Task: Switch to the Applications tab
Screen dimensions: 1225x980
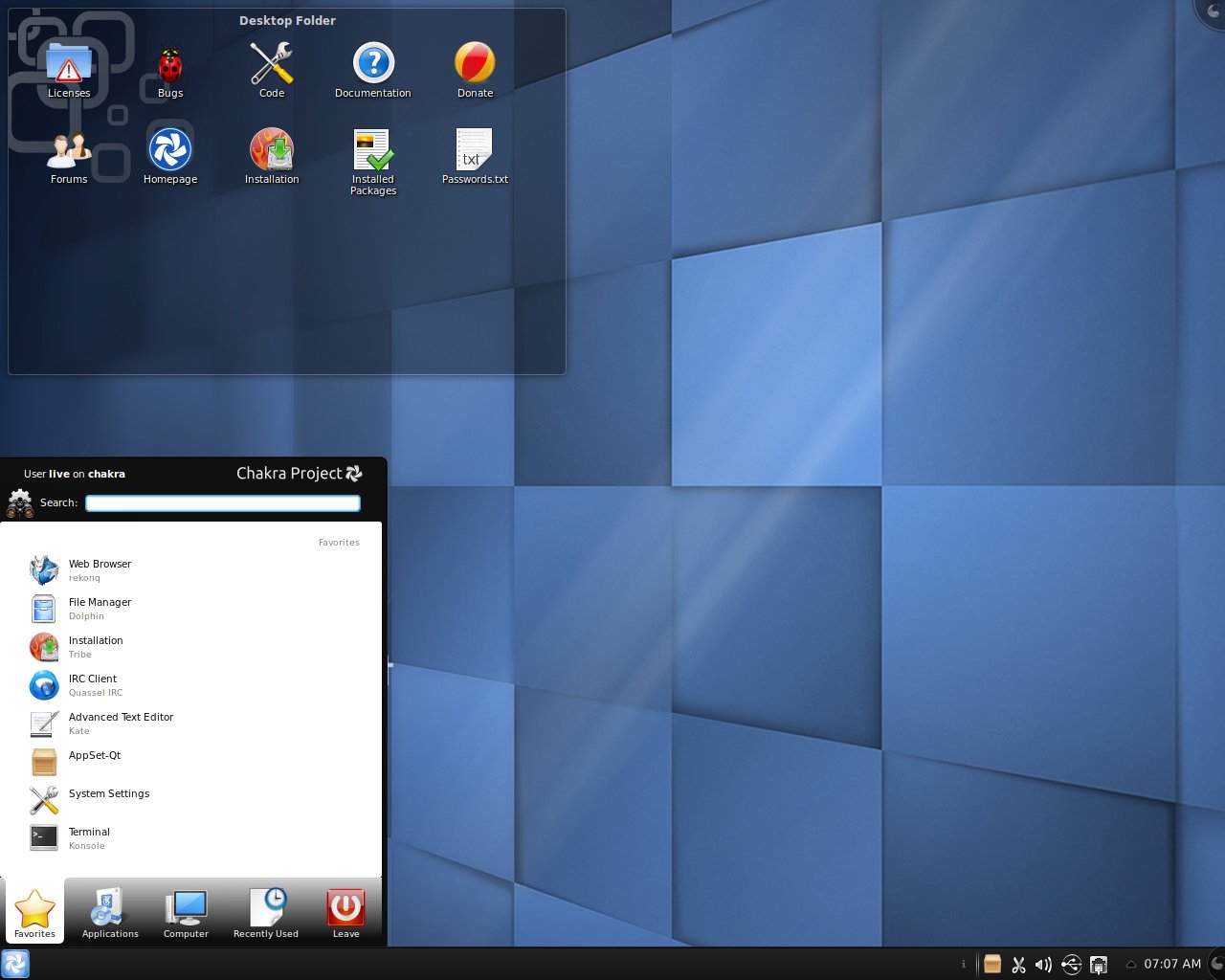Action: pyautogui.click(x=110, y=913)
